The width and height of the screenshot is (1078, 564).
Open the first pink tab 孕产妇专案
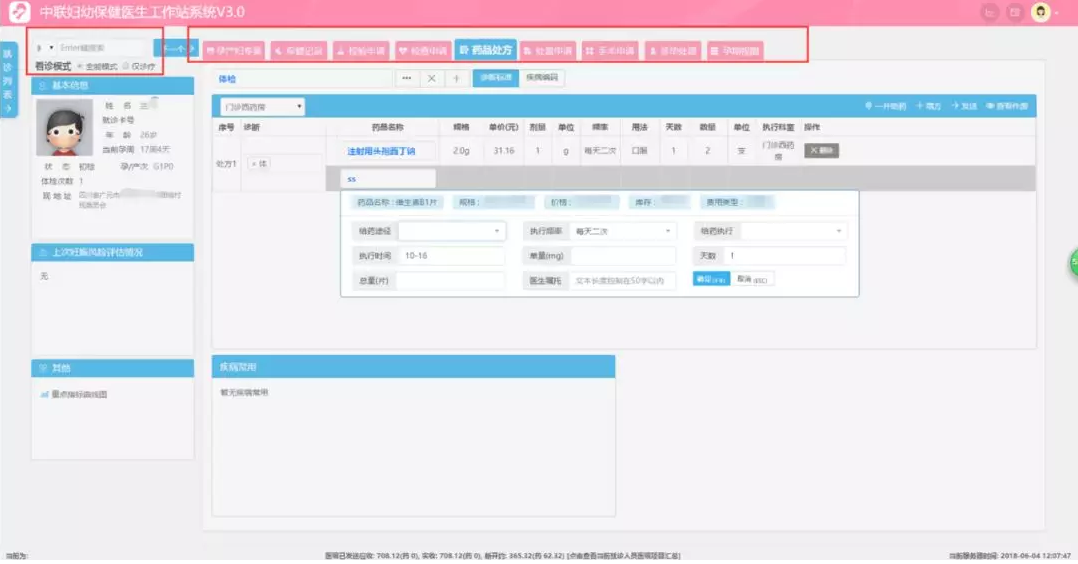[234, 51]
